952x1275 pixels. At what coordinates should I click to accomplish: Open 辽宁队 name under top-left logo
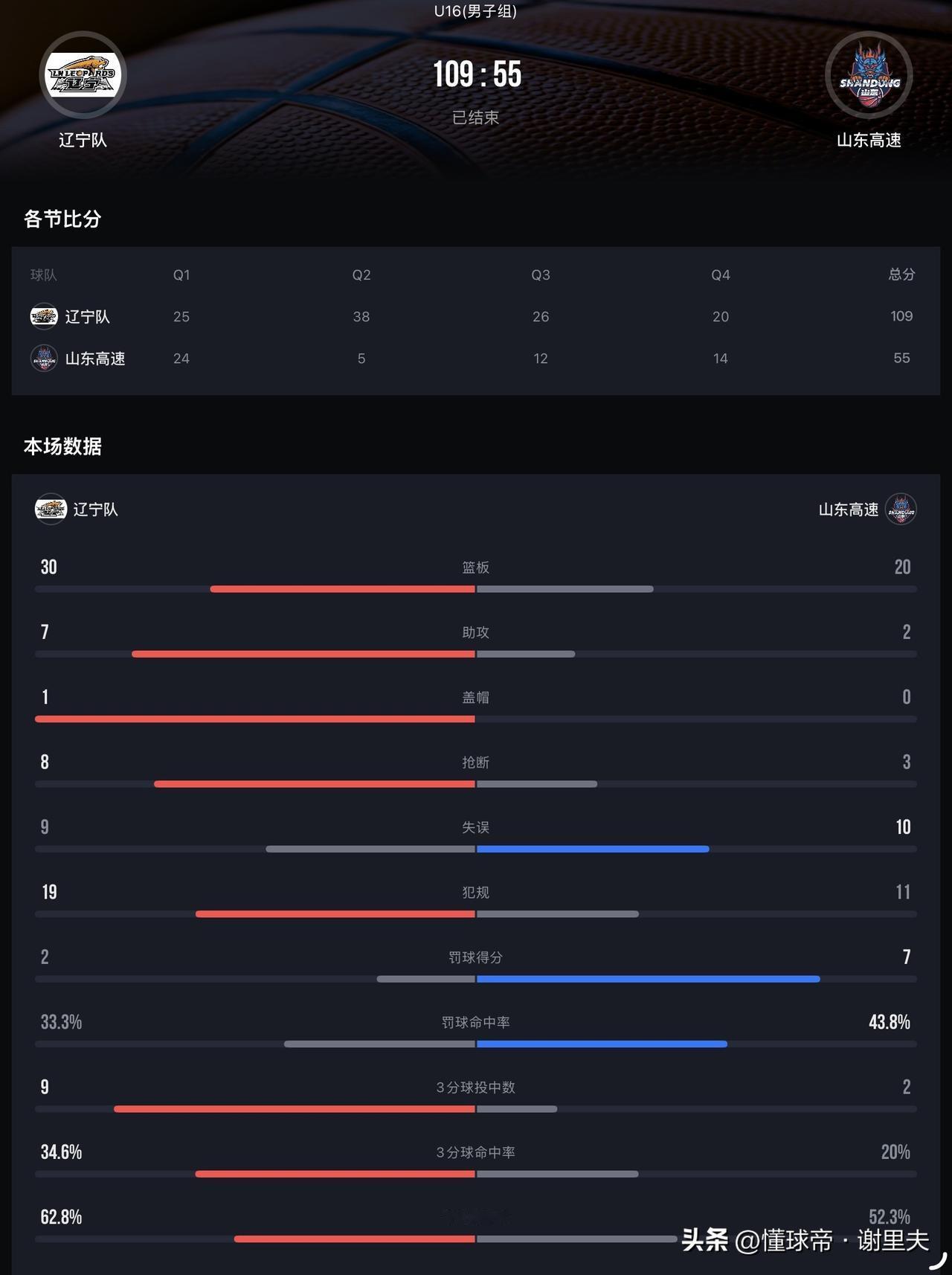point(83,140)
